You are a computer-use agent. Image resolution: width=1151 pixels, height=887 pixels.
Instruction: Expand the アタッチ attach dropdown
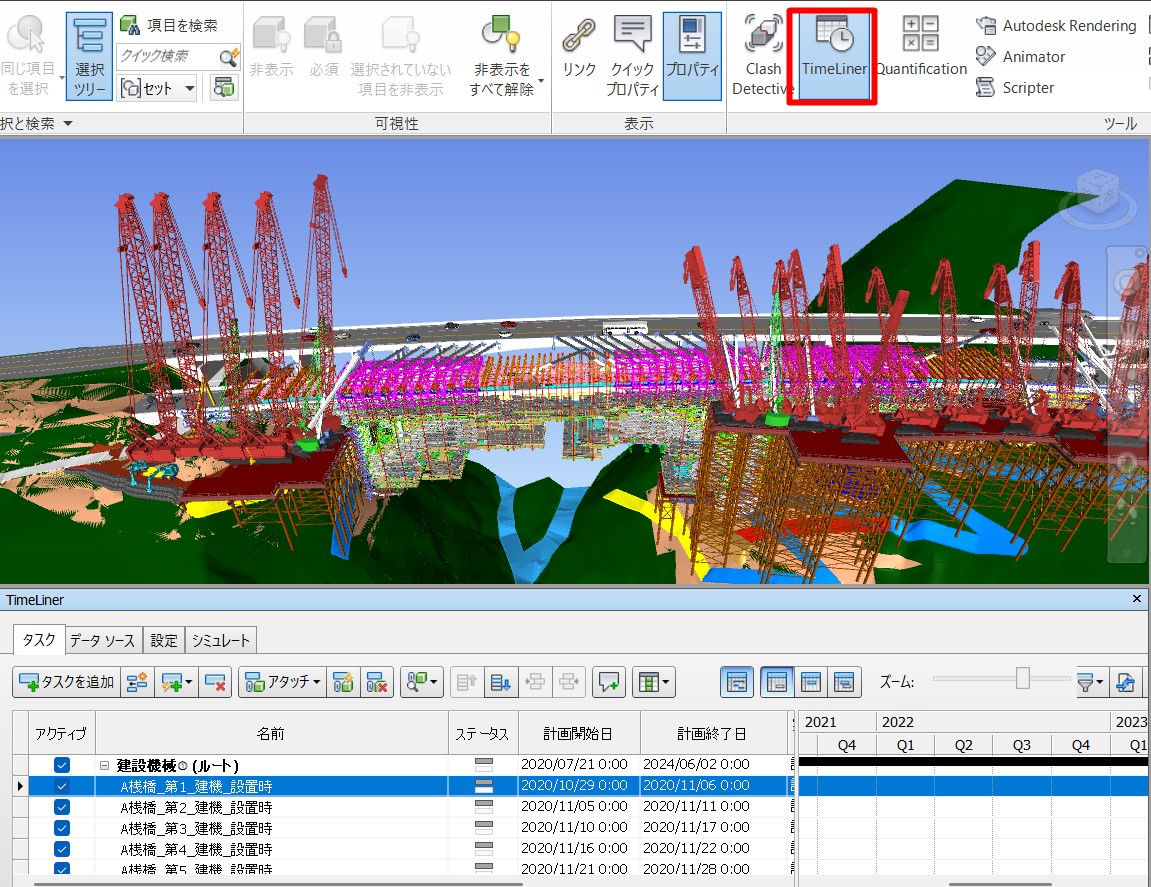coord(283,683)
